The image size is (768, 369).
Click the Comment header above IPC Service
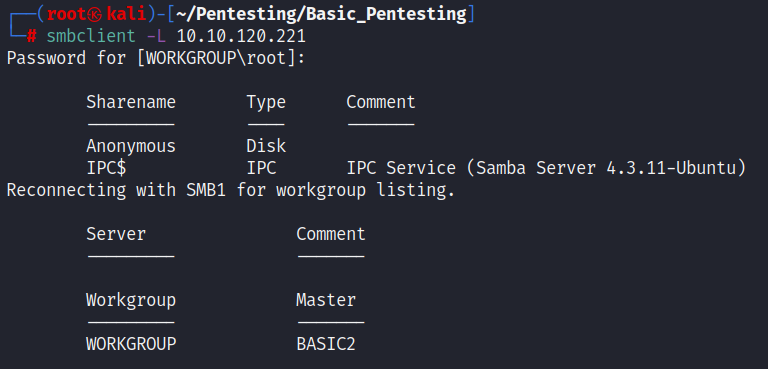pos(381,102)
